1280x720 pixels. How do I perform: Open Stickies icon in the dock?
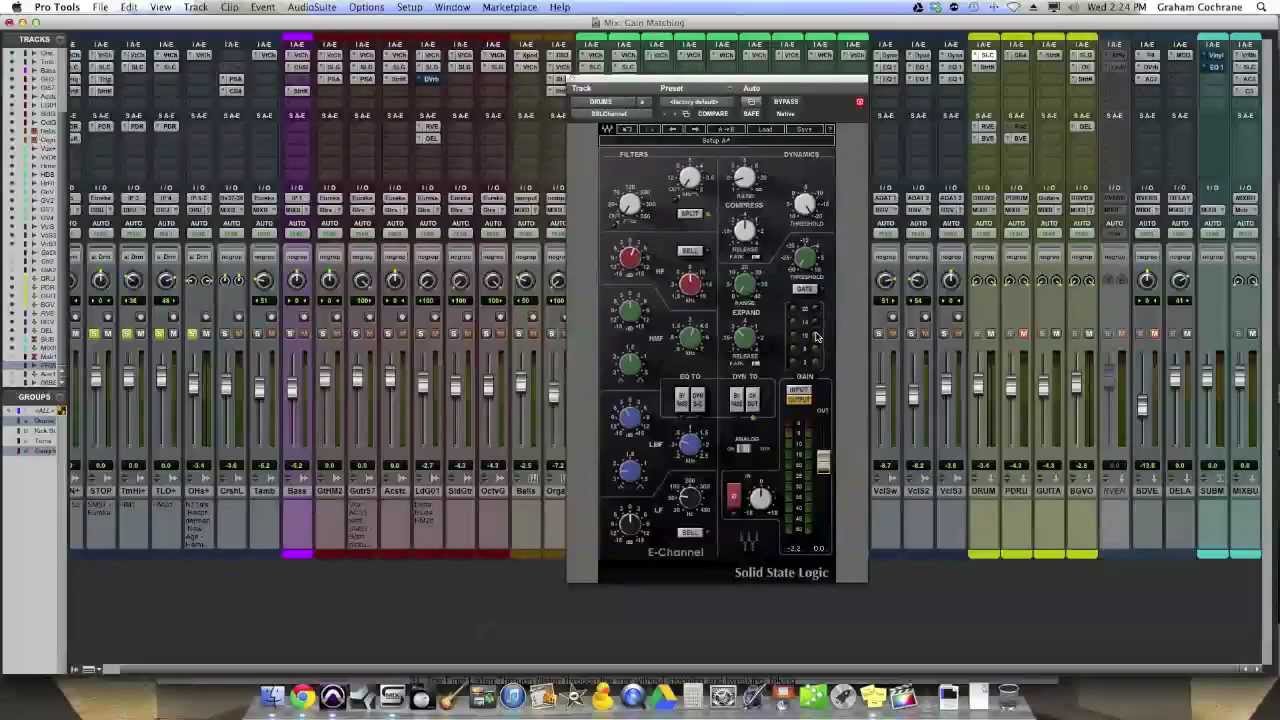pyautogui.click(x=872, y=696)
